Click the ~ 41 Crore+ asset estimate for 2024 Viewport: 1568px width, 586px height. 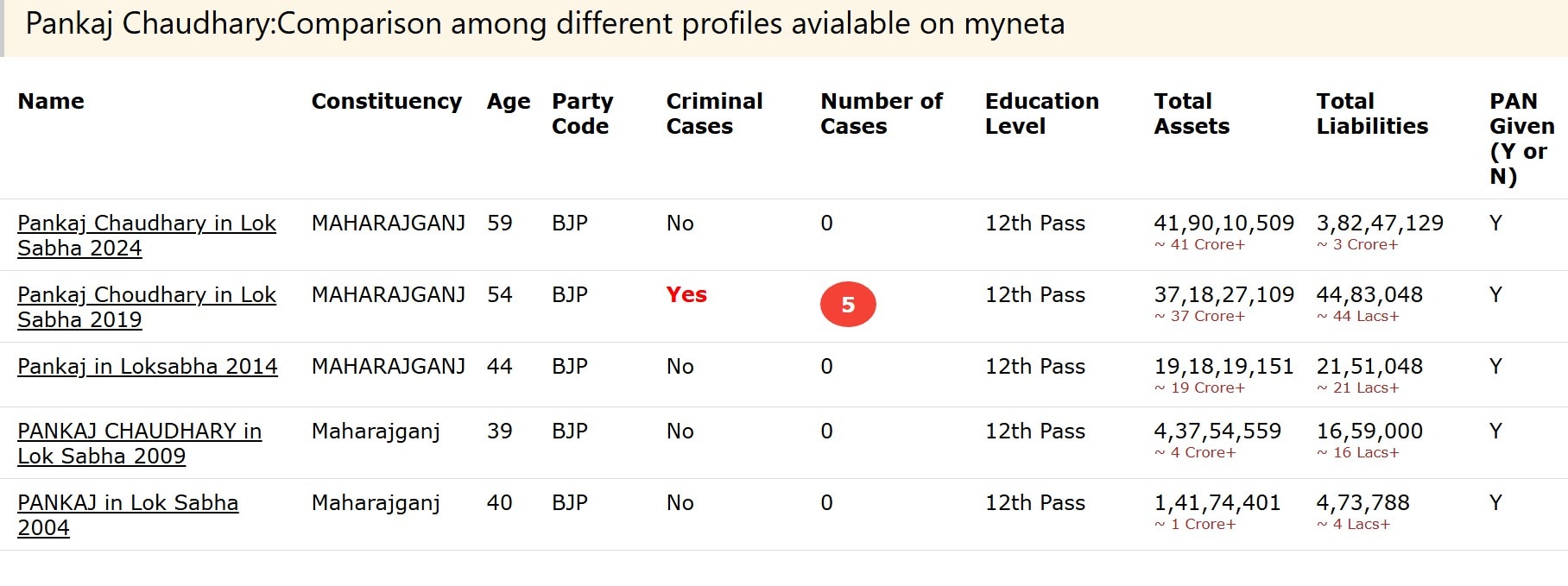click(x=1199, y=245)
